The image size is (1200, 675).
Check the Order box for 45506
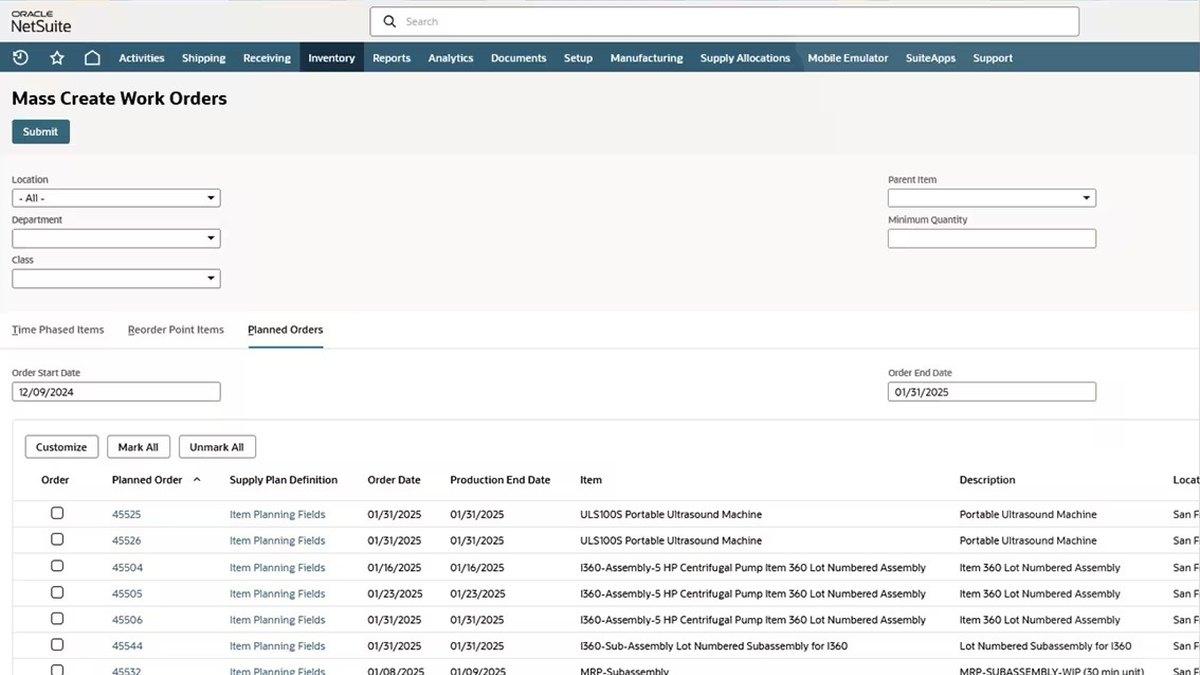click(57, 619)
